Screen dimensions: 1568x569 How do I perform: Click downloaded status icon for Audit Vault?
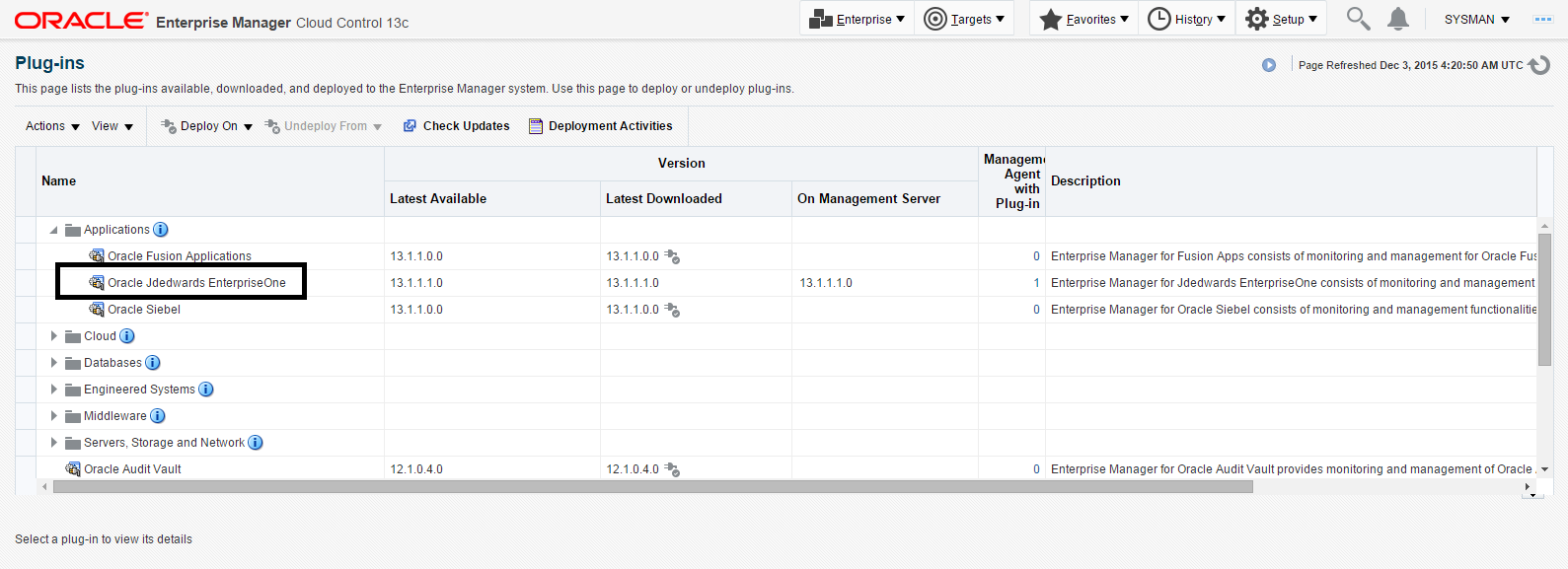(x=672, y=469)
